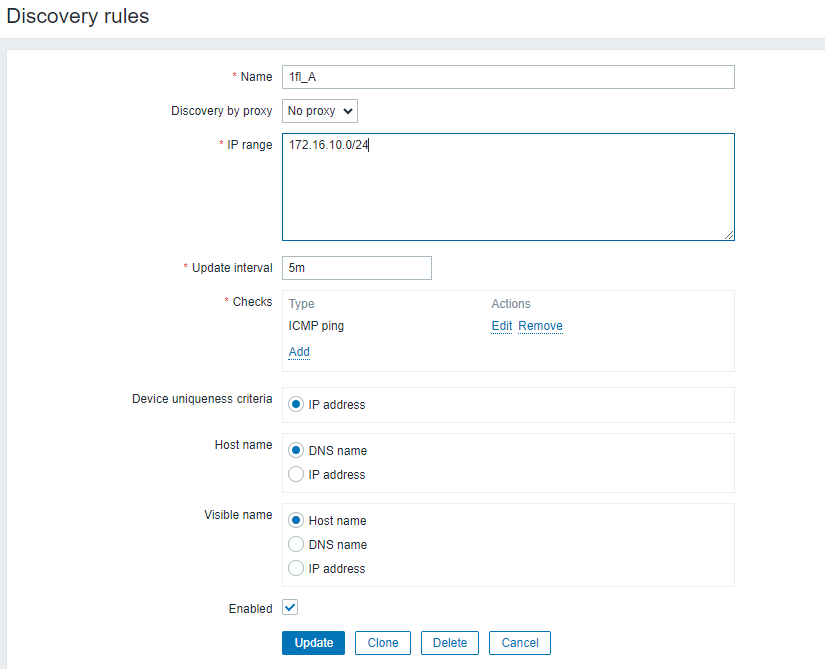This screenshot has height=669, width=825.
Task: Click inside the IP range textarea
Action: [508, 187]
